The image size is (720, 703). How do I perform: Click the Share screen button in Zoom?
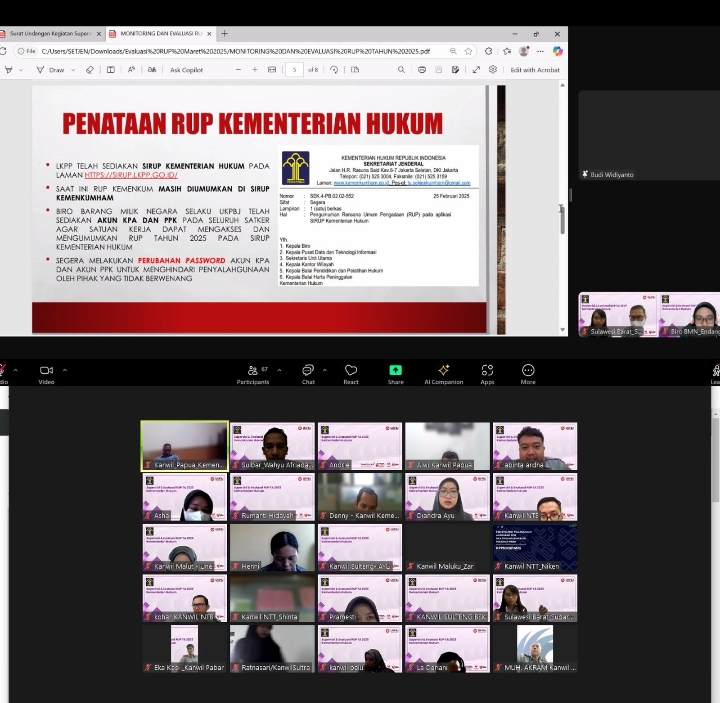[395, 373]
